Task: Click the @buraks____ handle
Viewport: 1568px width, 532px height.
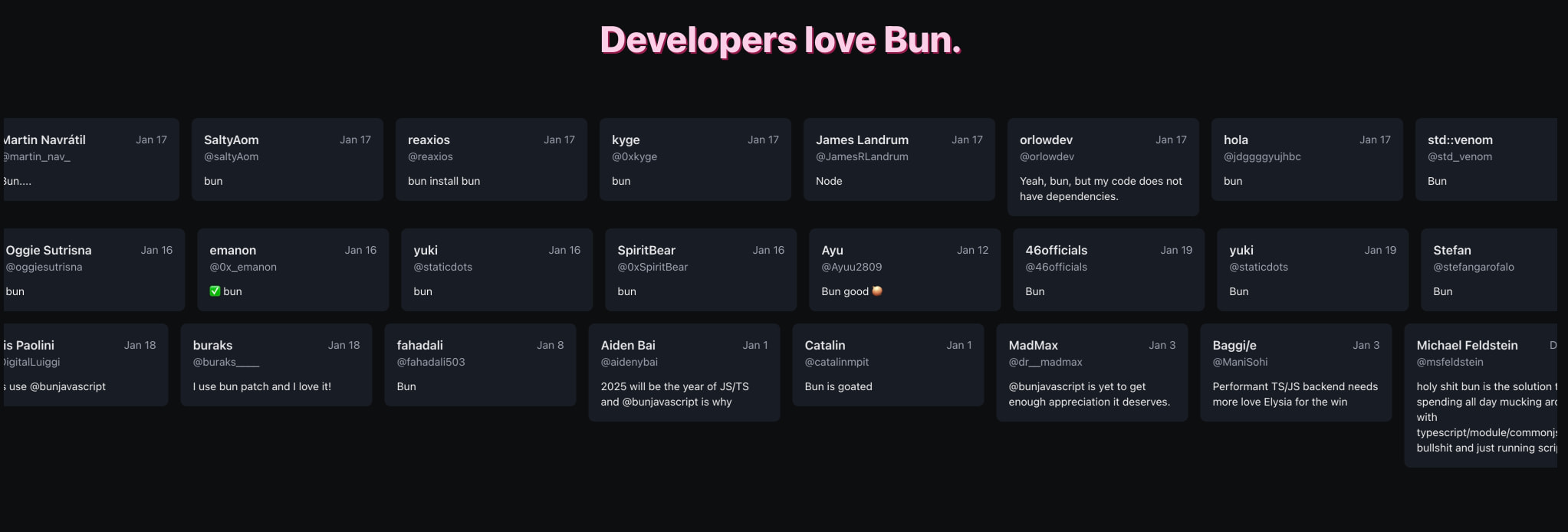Action: [x=226, y=362]
